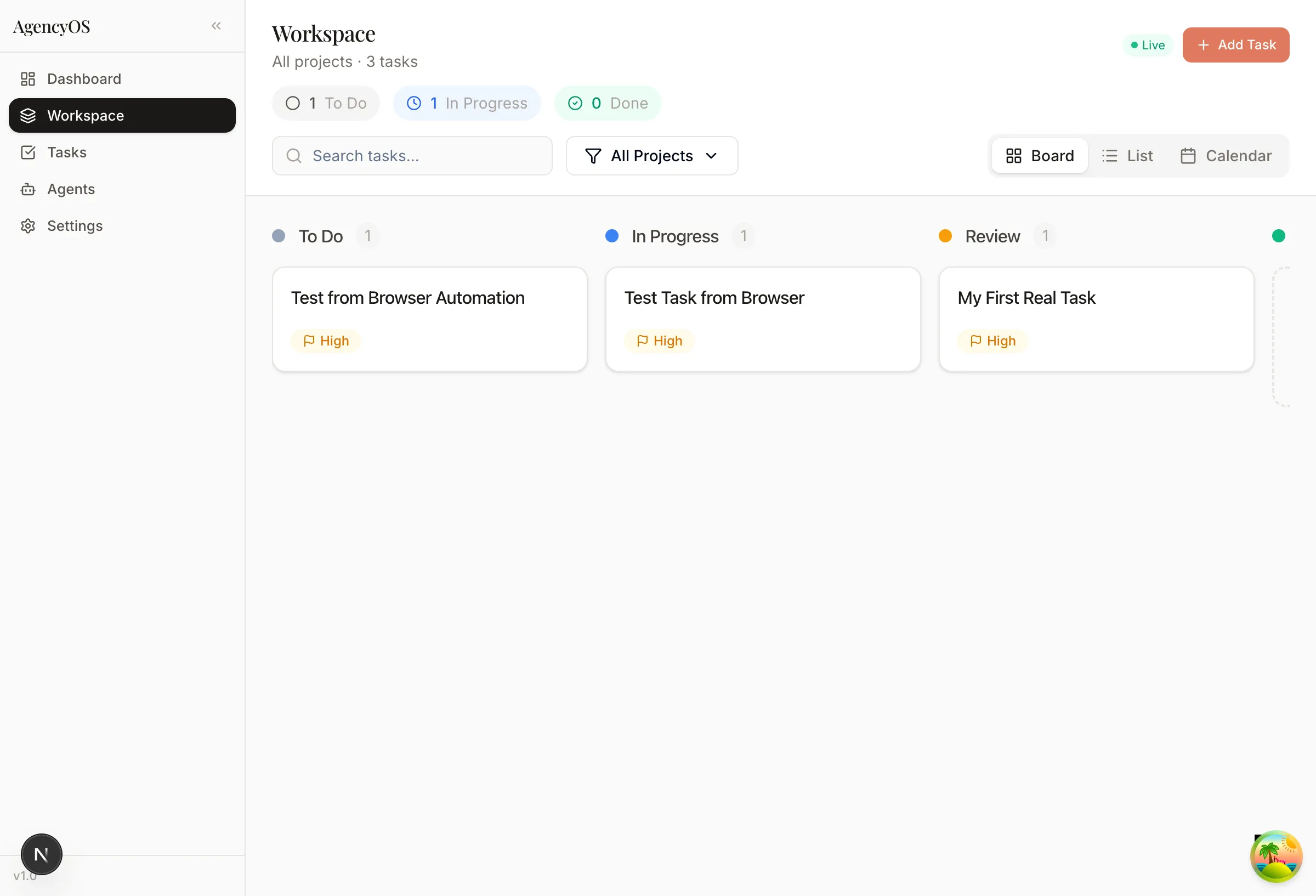Viewport: 1316px width, 896px height.
Task: Switch to the Calendar view tab
Action: [x=1226, y=156]
